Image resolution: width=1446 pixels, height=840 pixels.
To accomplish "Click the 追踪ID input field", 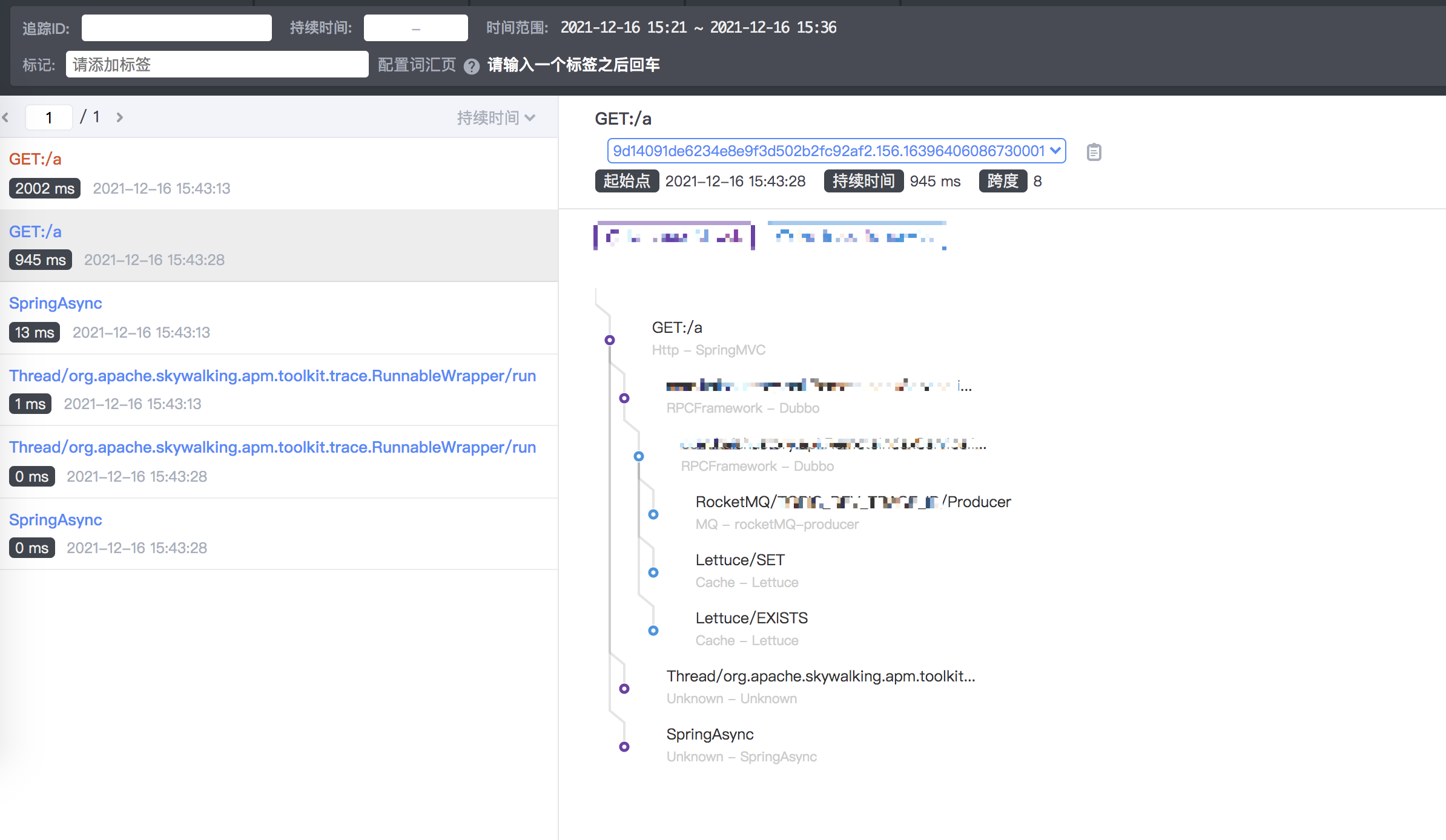I will (176, 27).
